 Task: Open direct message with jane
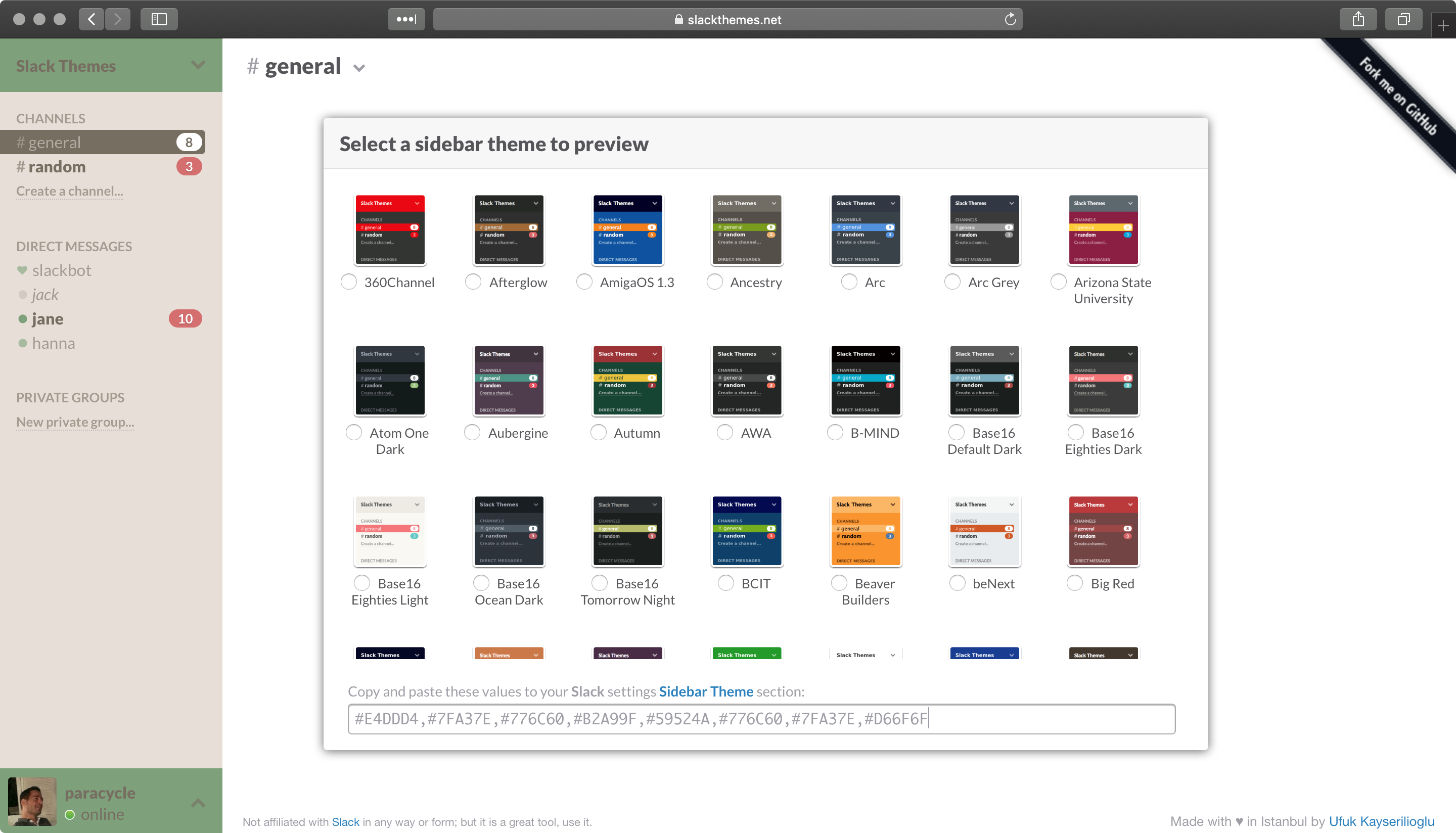[x=48, y=318]
